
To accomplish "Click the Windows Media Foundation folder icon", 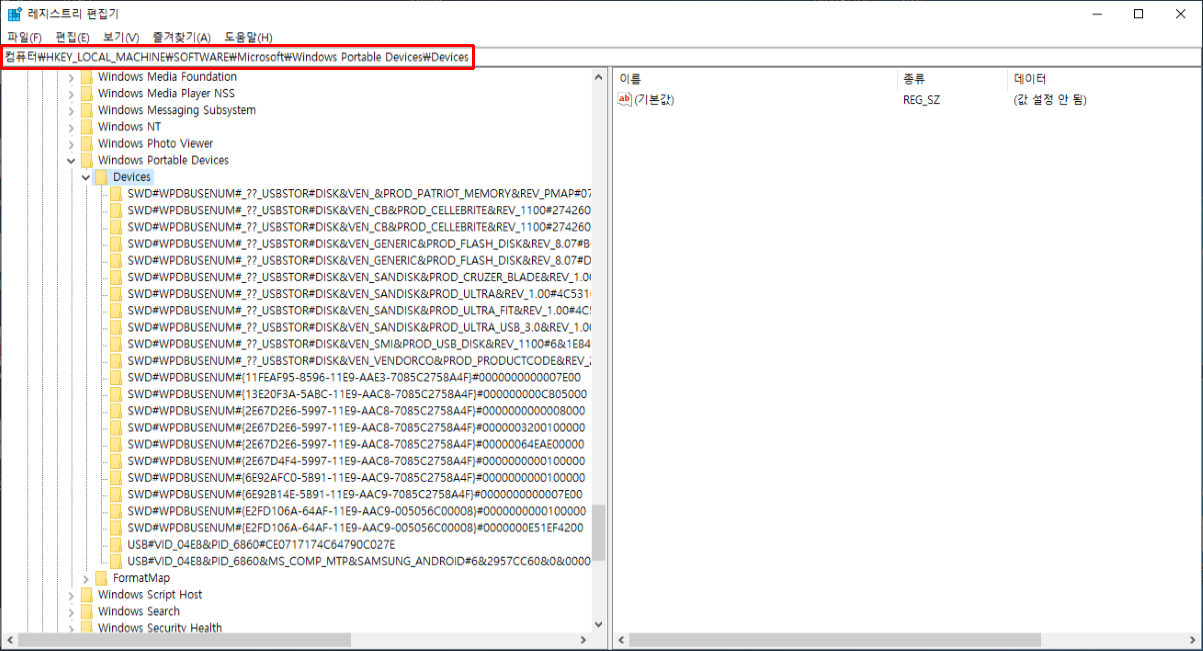I will pyautogui.click(x=86, y=77).
